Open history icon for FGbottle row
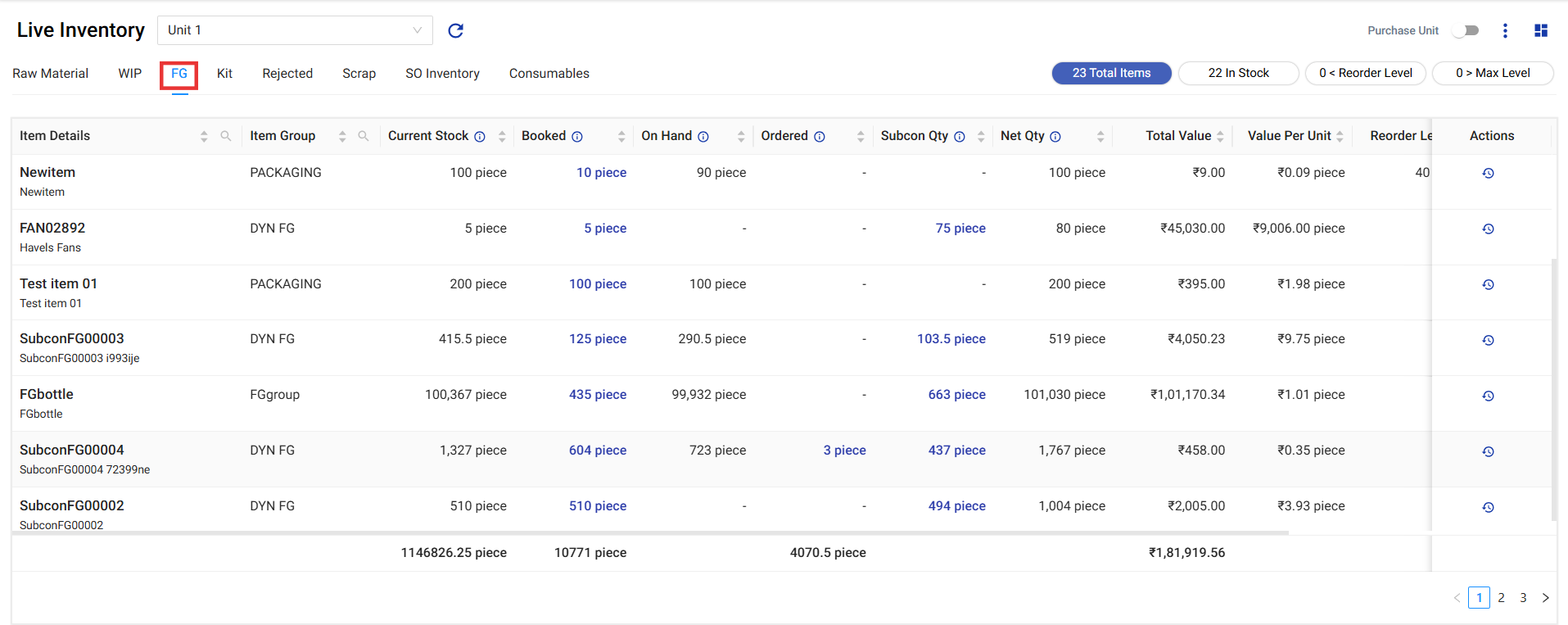The image size is (1568, 625). tap(1488, 396)
